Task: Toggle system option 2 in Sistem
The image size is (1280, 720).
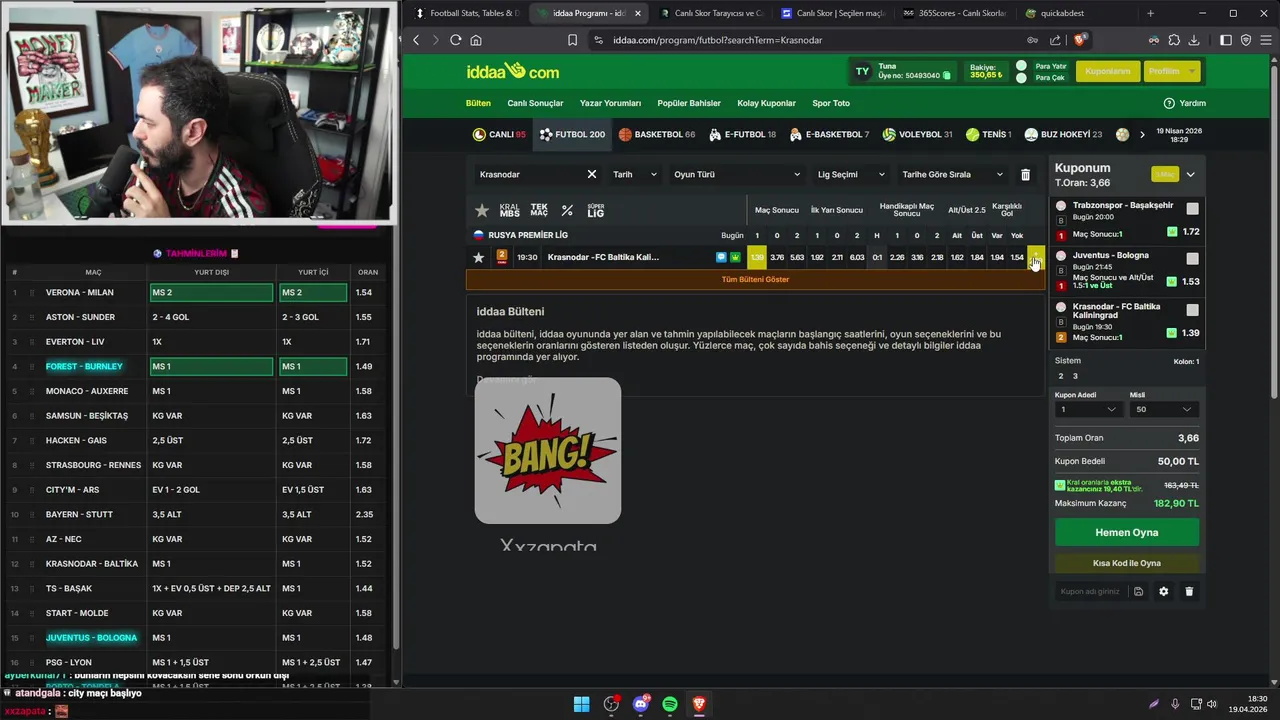Action: 1061,376
